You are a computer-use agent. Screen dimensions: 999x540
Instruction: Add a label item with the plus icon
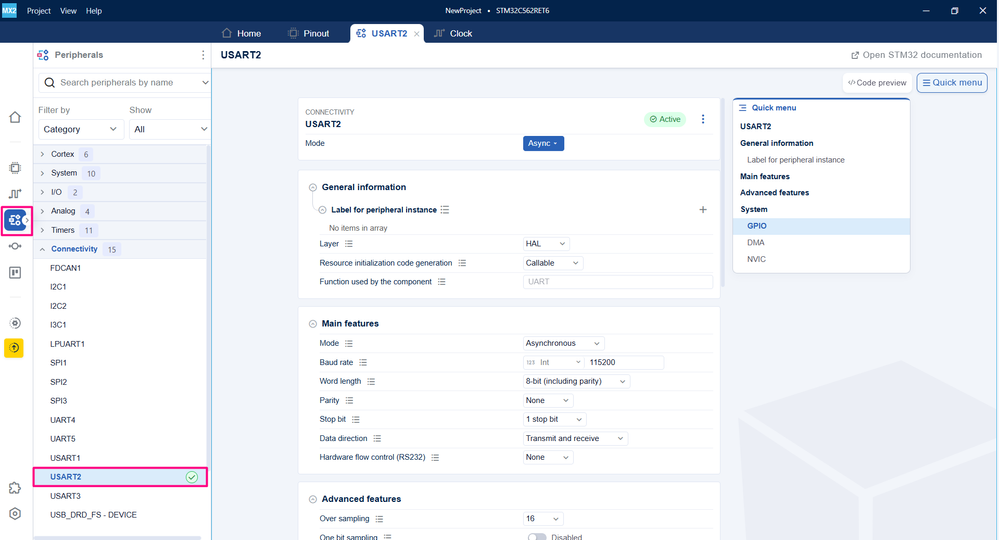pyautogui.click(x=703, y=210)
